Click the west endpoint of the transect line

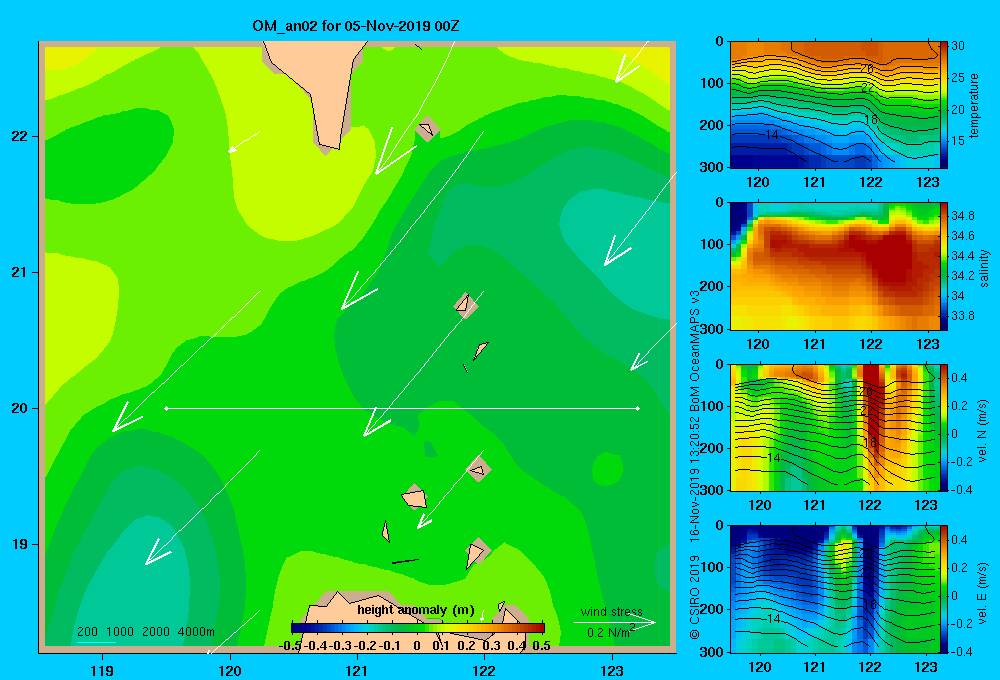coord(166,408)
